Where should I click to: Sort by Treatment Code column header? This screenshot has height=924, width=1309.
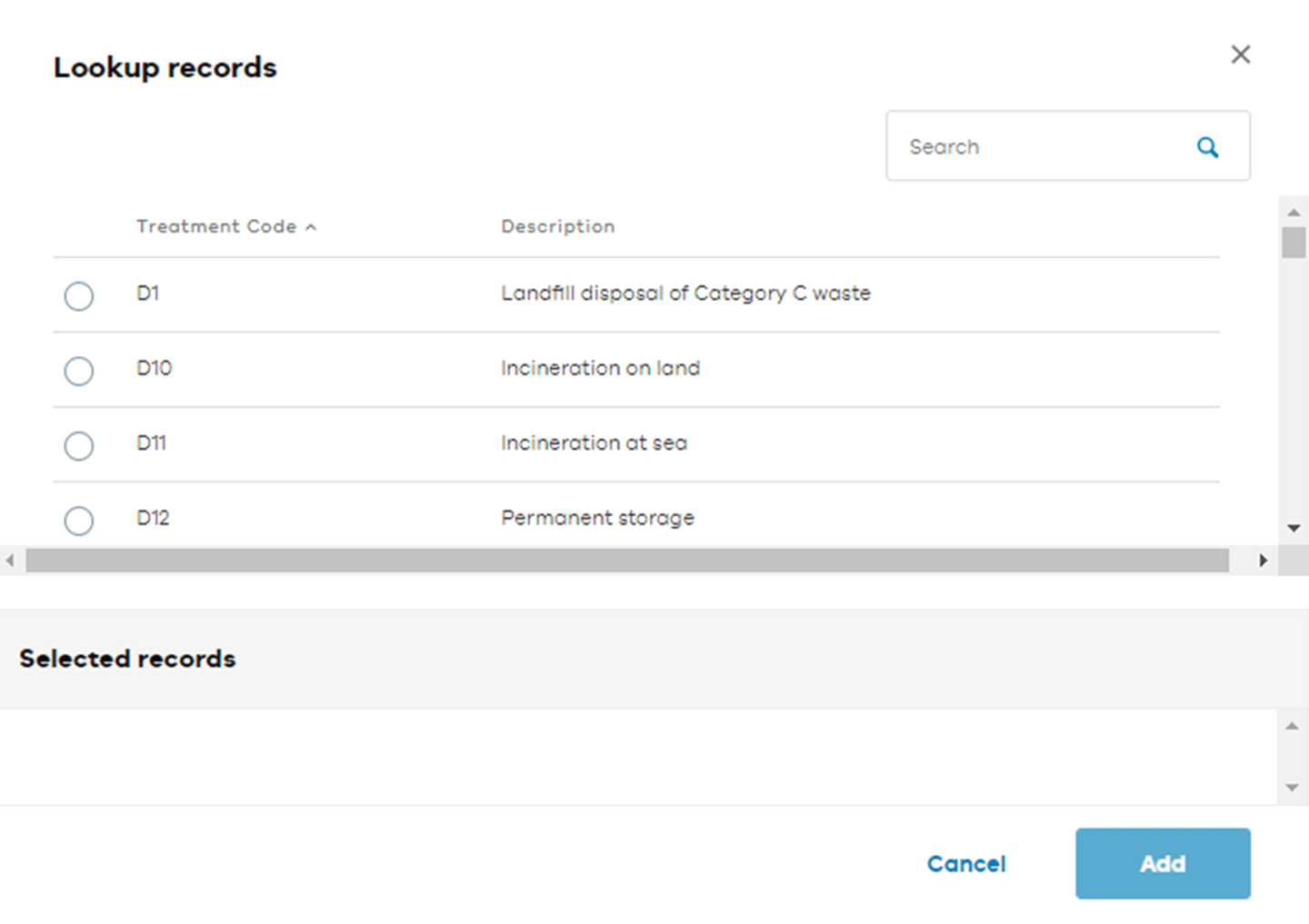[216, 226]
